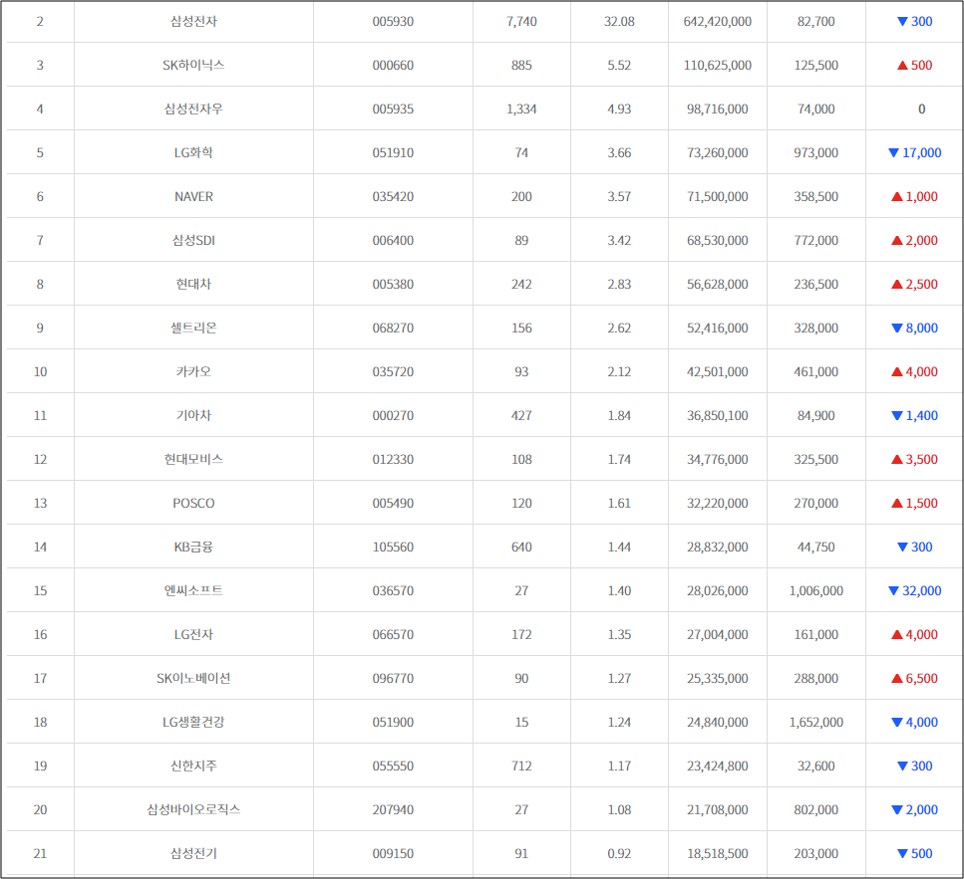The width and height of the screenshot is (964, 879).
Task: Click stock code 055550
Action: coord(393,765)
